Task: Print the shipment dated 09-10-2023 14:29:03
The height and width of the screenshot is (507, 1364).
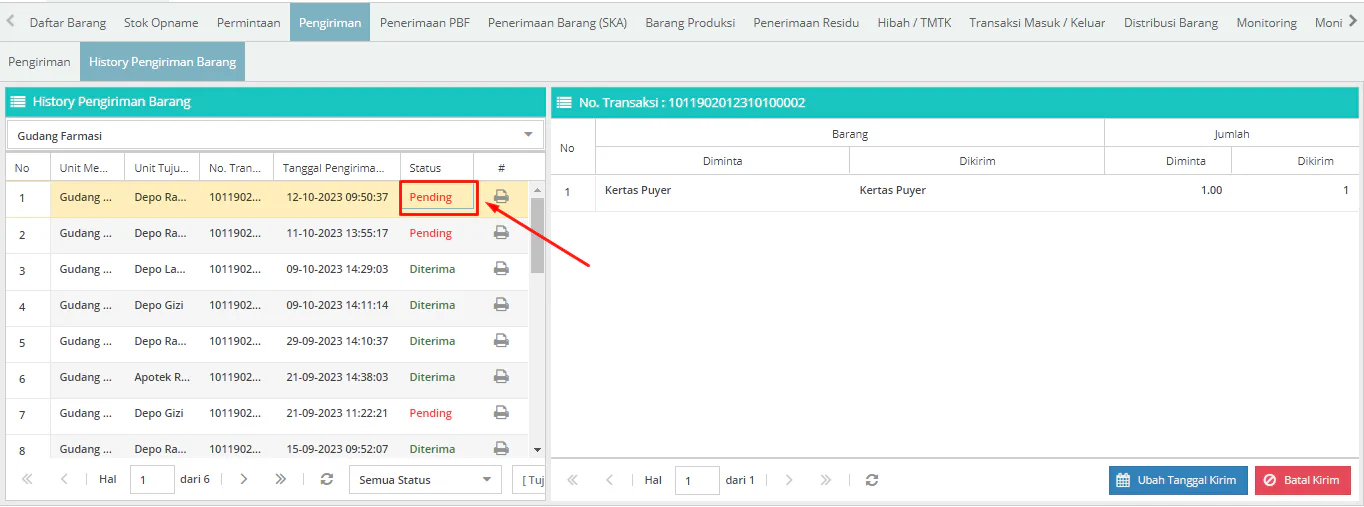Action: point(501,269)
